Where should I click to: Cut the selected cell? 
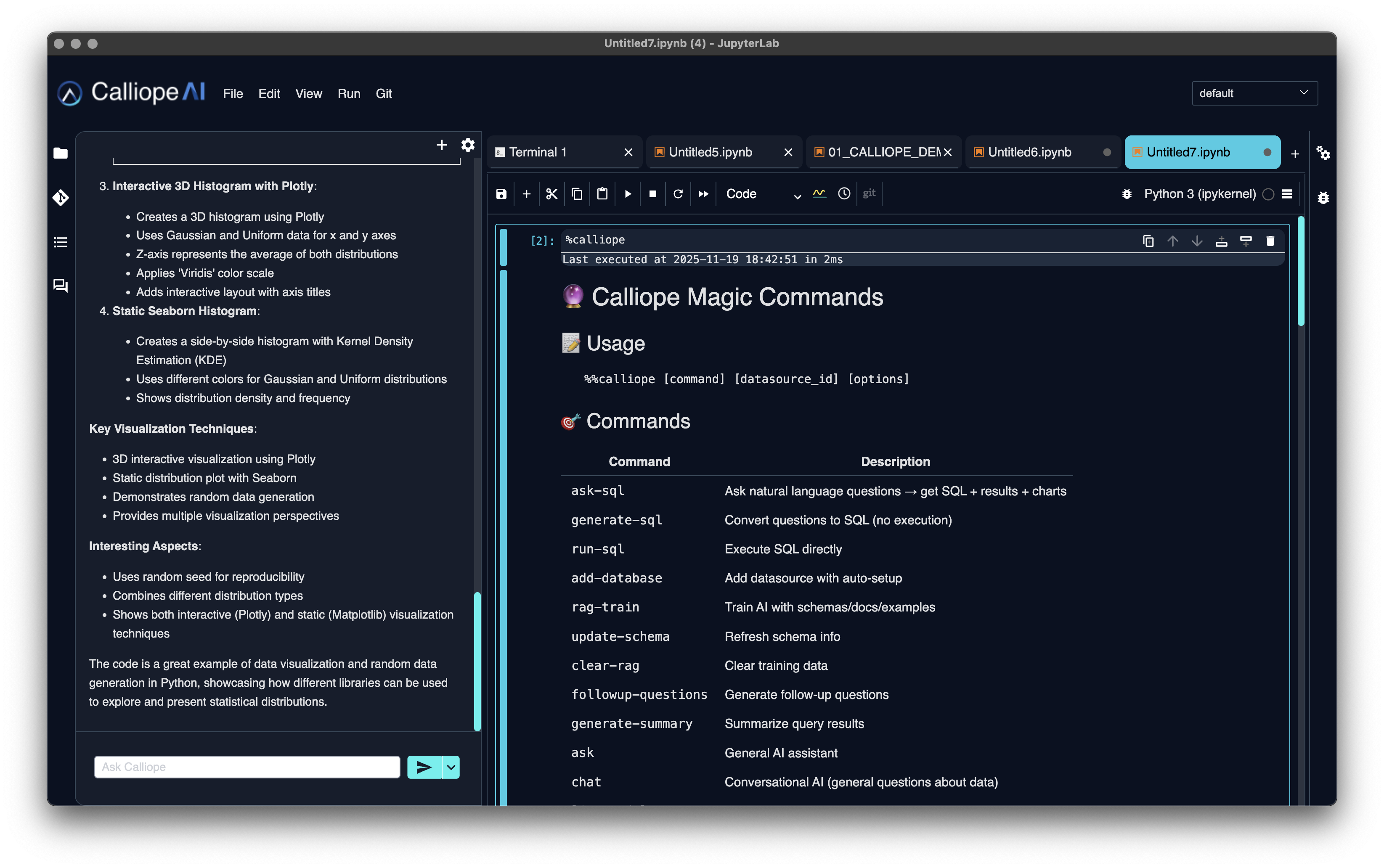[x=551, y=193]
